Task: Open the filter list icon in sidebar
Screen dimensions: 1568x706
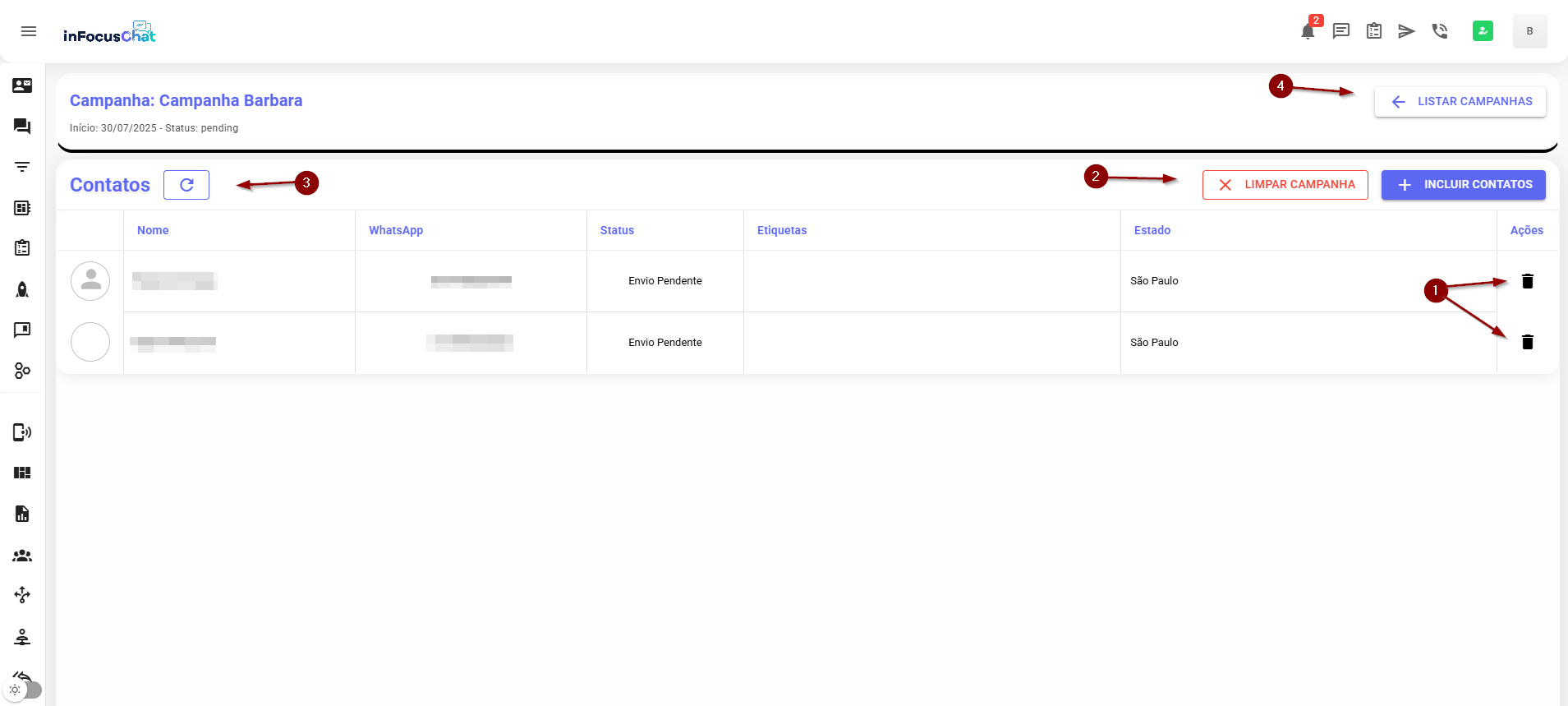Action: pyautogui.click(x=22, y=167)
